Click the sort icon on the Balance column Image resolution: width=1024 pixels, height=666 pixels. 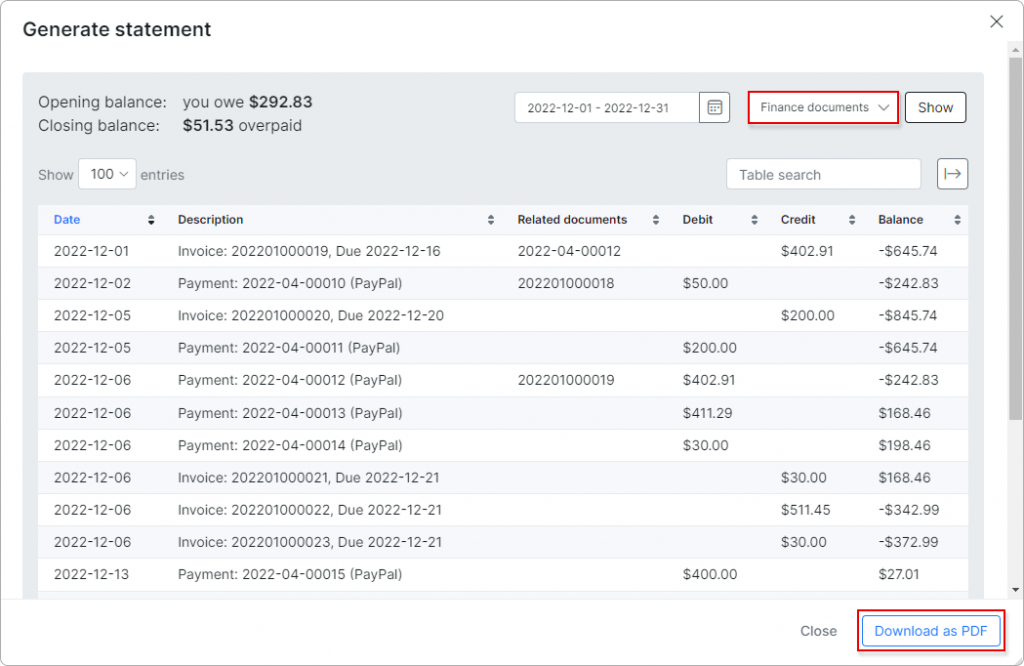tap(956, 219)
